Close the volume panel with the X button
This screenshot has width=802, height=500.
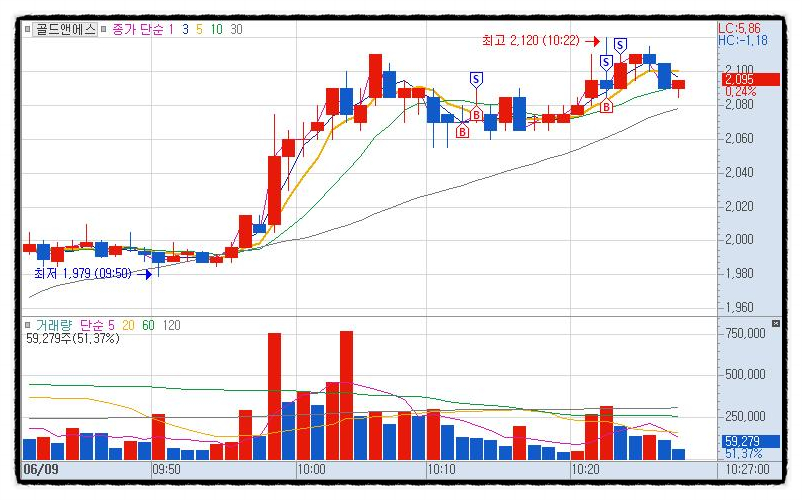click(x=776, y=324)
